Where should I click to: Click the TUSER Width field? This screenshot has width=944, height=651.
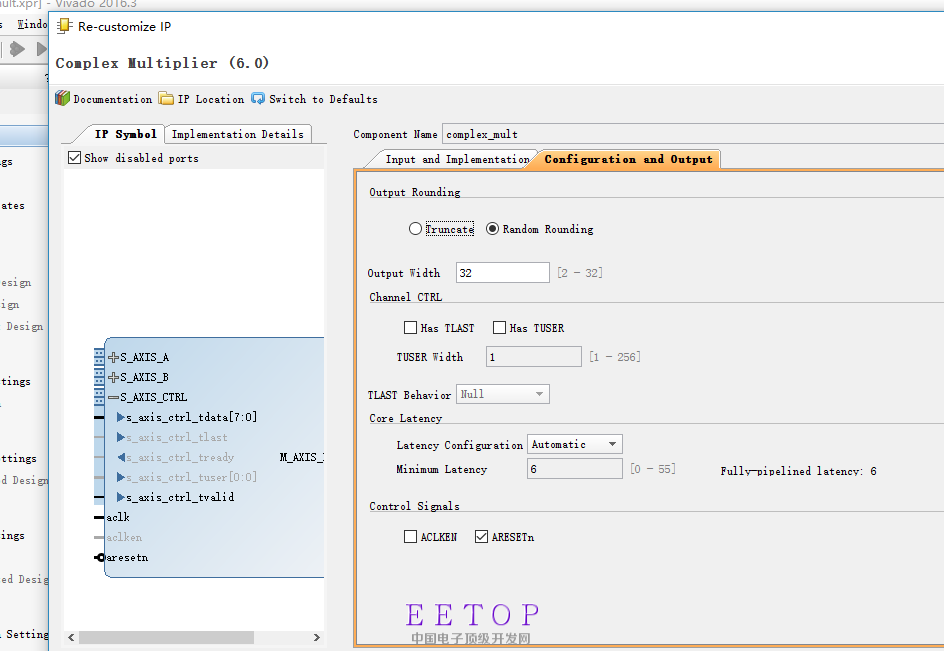coord(533,357)
